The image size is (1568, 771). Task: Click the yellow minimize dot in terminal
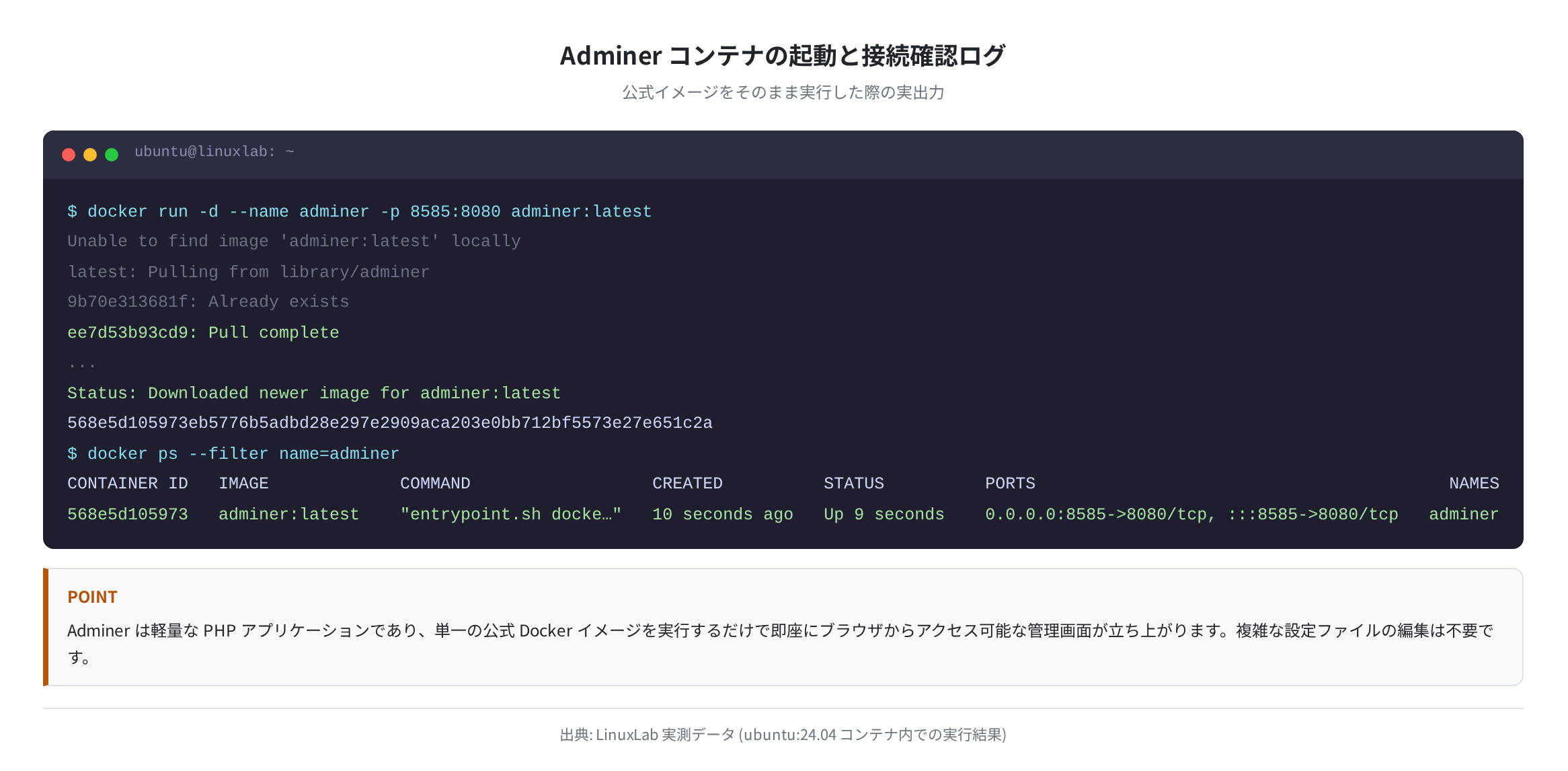click(x=90, y=155)
